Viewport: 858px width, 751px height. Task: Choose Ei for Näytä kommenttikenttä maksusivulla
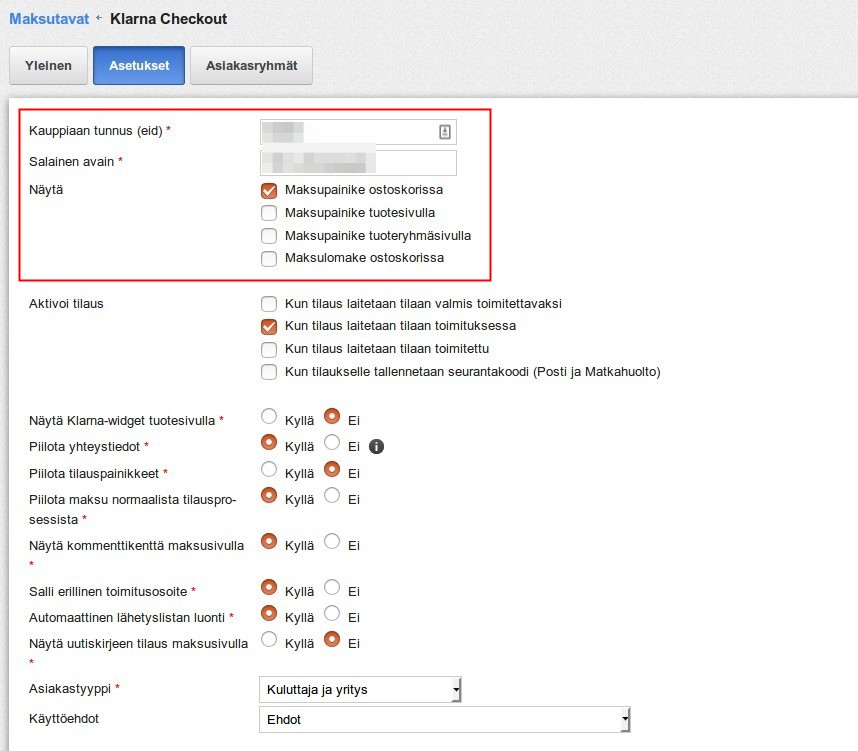click(332, 541)
